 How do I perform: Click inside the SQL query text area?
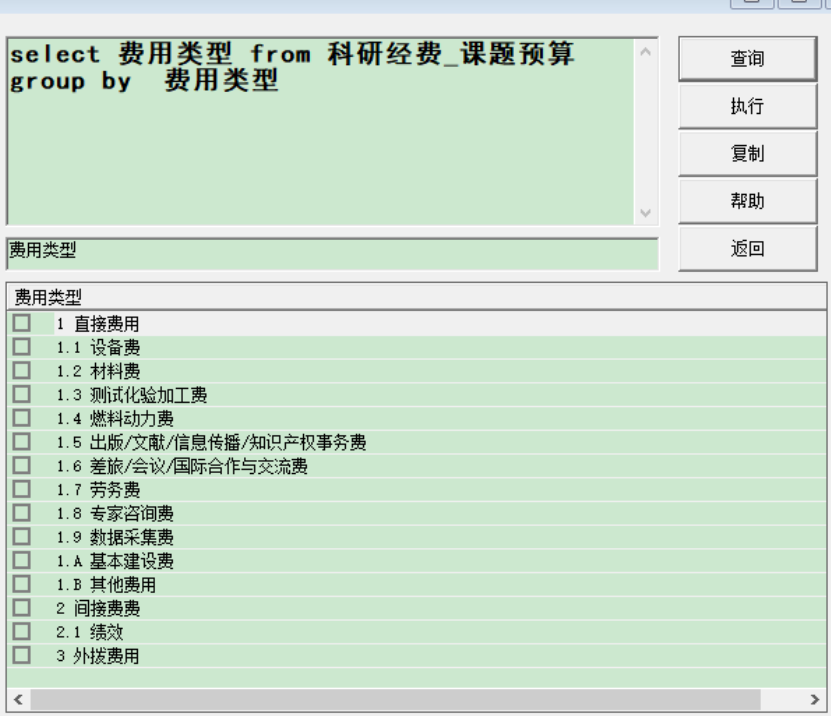coord(321,131)
